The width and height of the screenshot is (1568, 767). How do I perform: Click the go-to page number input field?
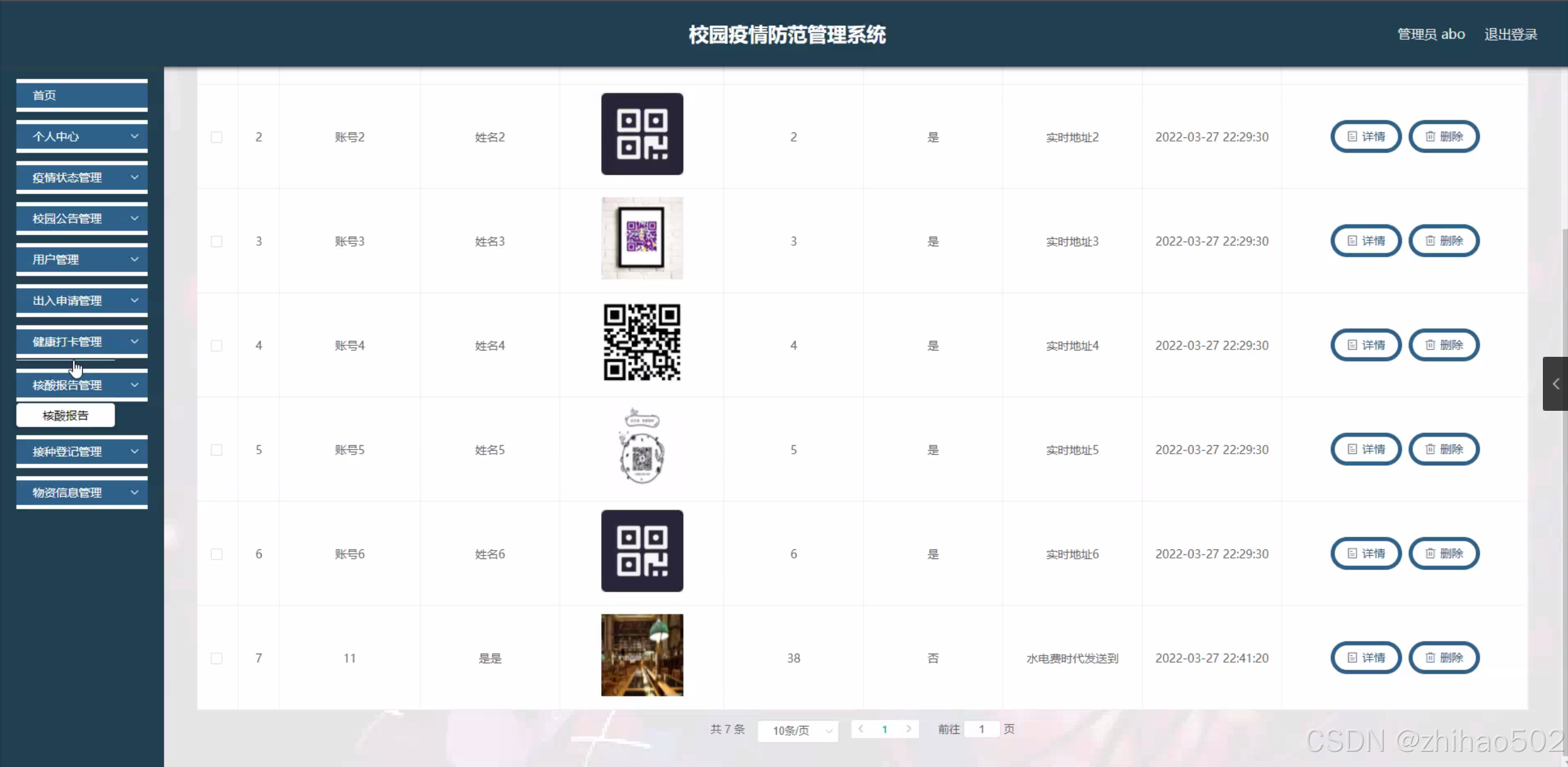982,729
